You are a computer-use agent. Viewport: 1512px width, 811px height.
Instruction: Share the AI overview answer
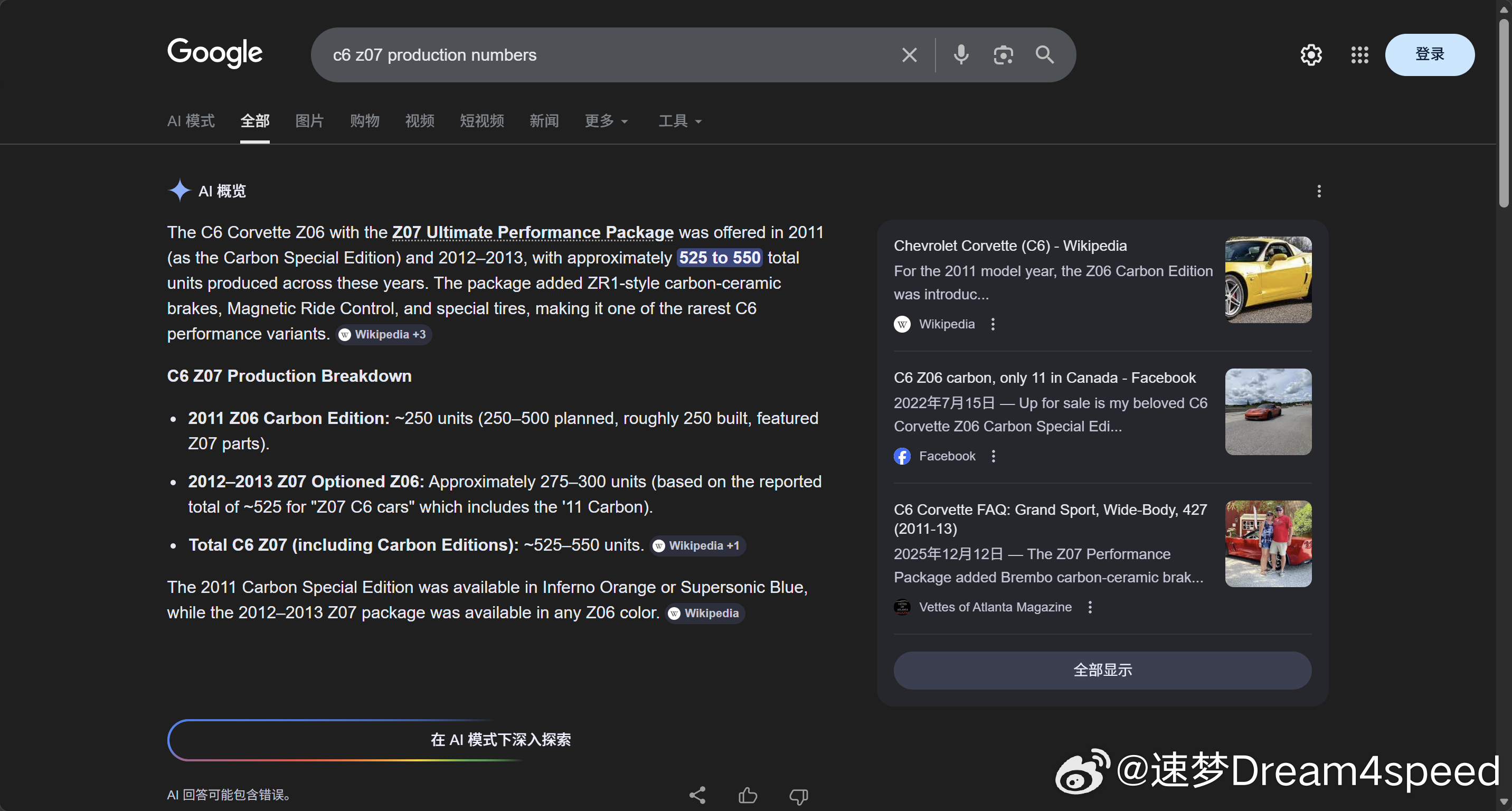(697, 795)
